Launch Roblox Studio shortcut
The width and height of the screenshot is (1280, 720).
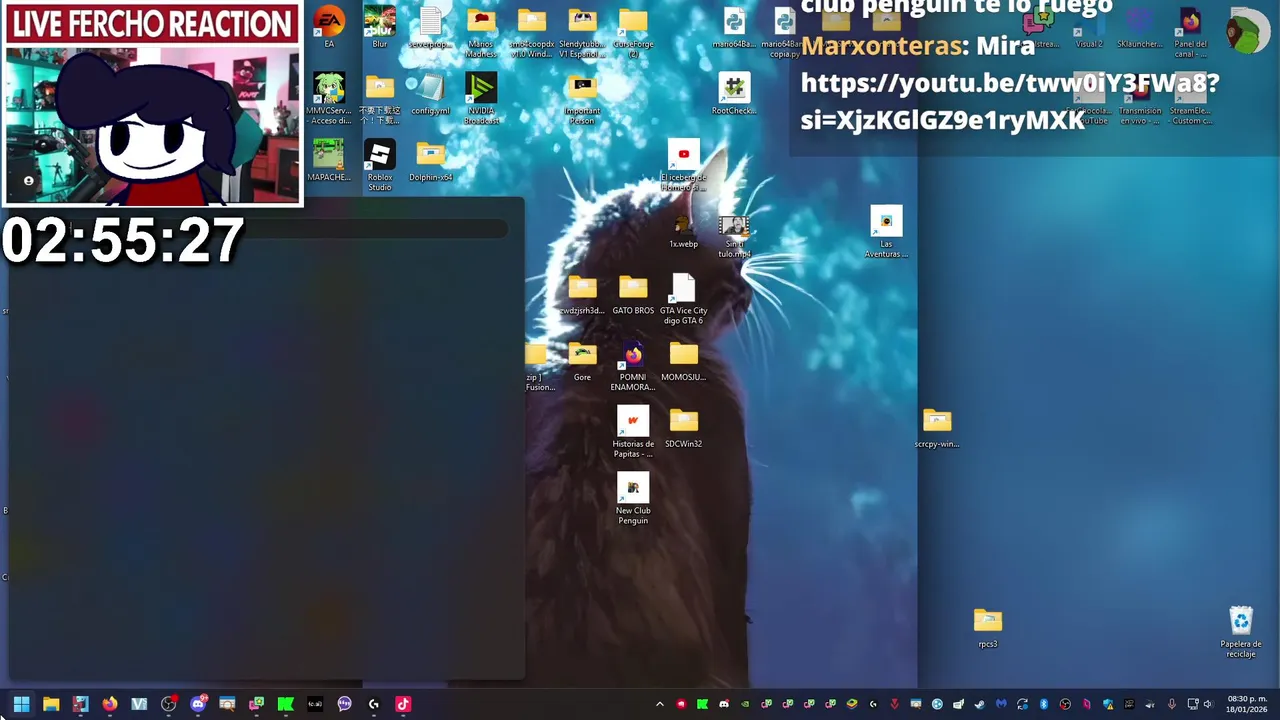[380, 165]
